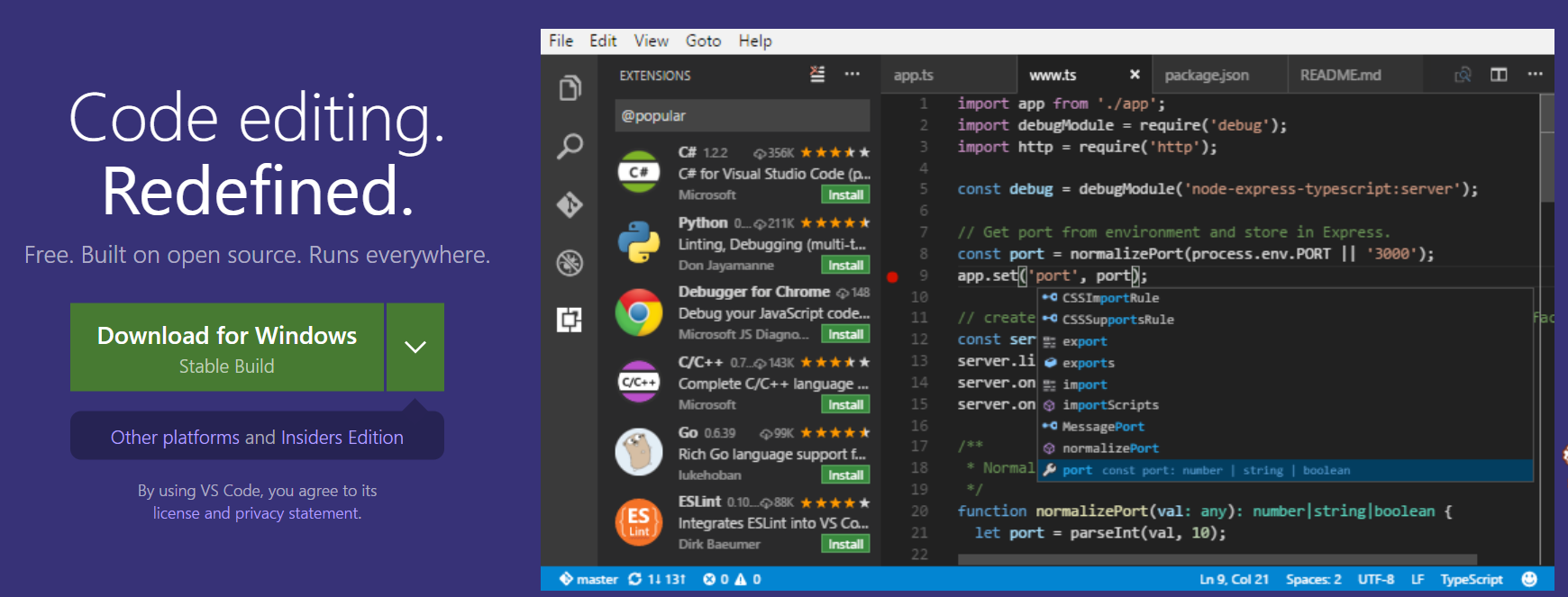This screenshot has width=1568, height=597.
Task: Open the Edit menu
Action: [603, 41]
